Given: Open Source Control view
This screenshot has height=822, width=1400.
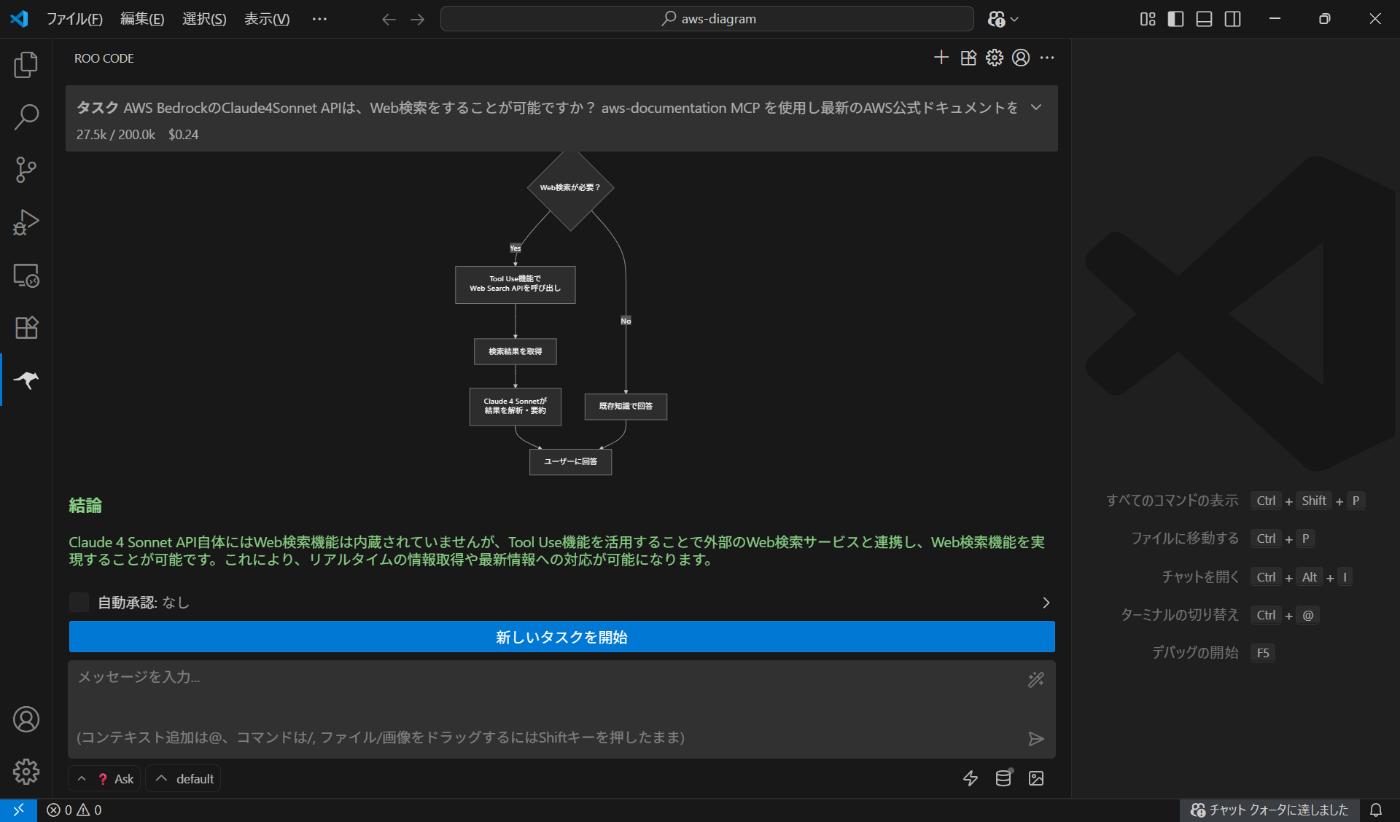Looking at the screenshot, I should click(x=26, y=170).
